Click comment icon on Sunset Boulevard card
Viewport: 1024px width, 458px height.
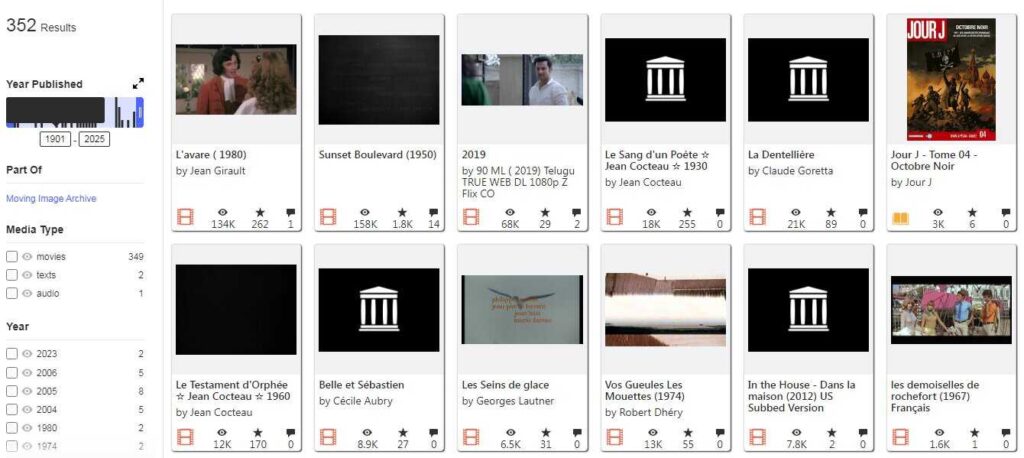pos(434,212)
